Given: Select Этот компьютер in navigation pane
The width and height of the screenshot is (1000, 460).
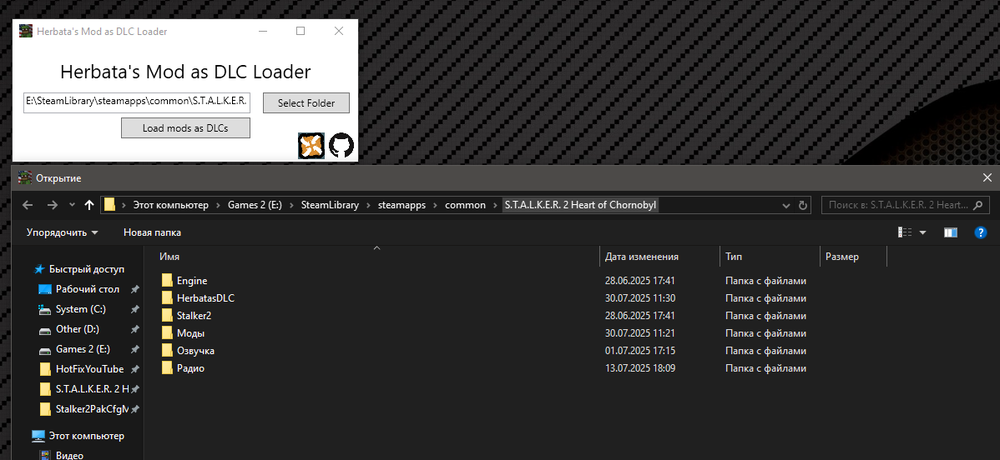Looking at the screenshot, I should pos(86,436).
